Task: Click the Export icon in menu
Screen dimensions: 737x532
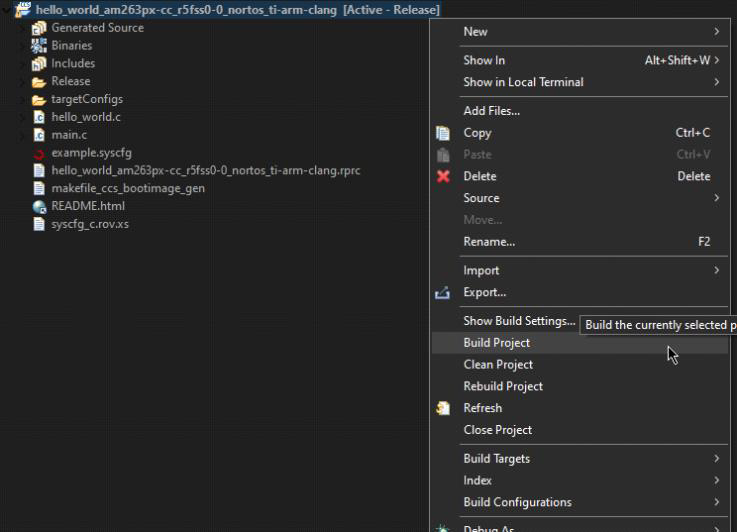Action: [444, 293]
